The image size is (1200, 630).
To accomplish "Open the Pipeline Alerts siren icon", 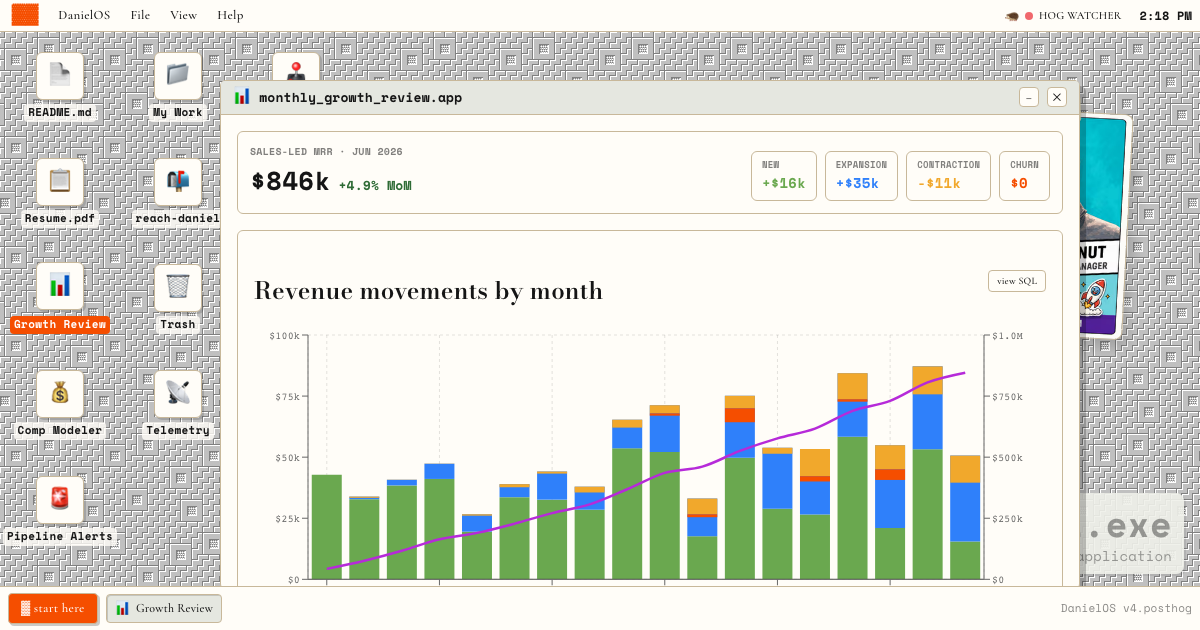I will tap(60, 500).
